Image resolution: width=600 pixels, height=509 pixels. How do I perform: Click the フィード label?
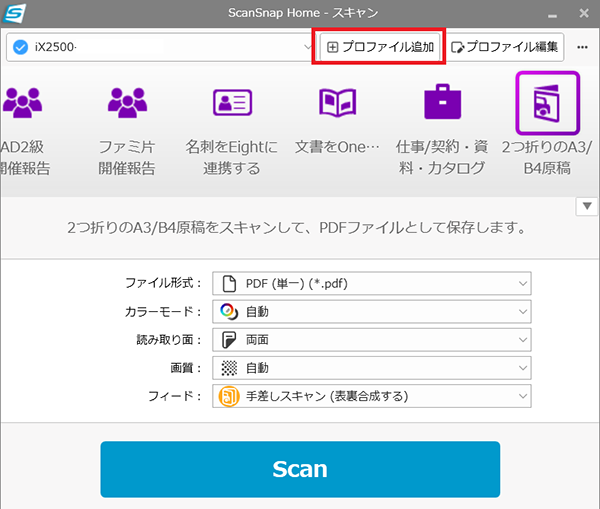pos(174,396)
